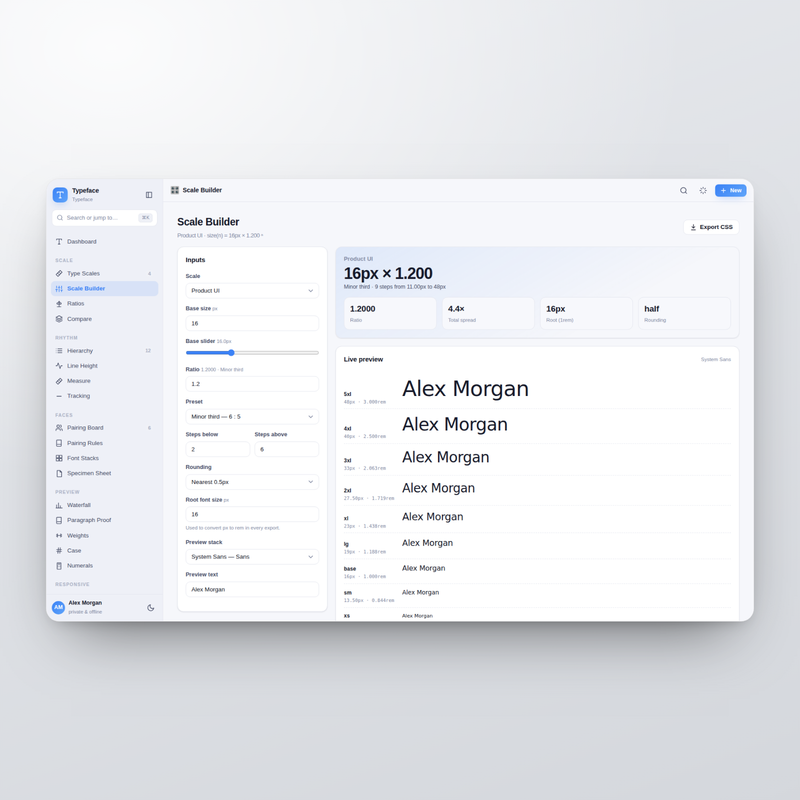Click the Case hash icon
800x800 pixels.
59,551
